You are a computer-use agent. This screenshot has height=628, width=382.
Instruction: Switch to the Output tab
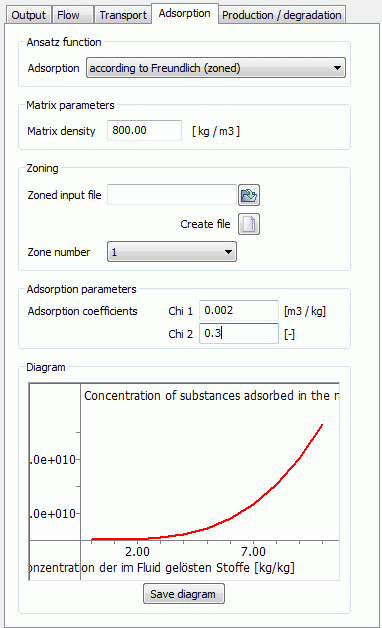(28, 15)
